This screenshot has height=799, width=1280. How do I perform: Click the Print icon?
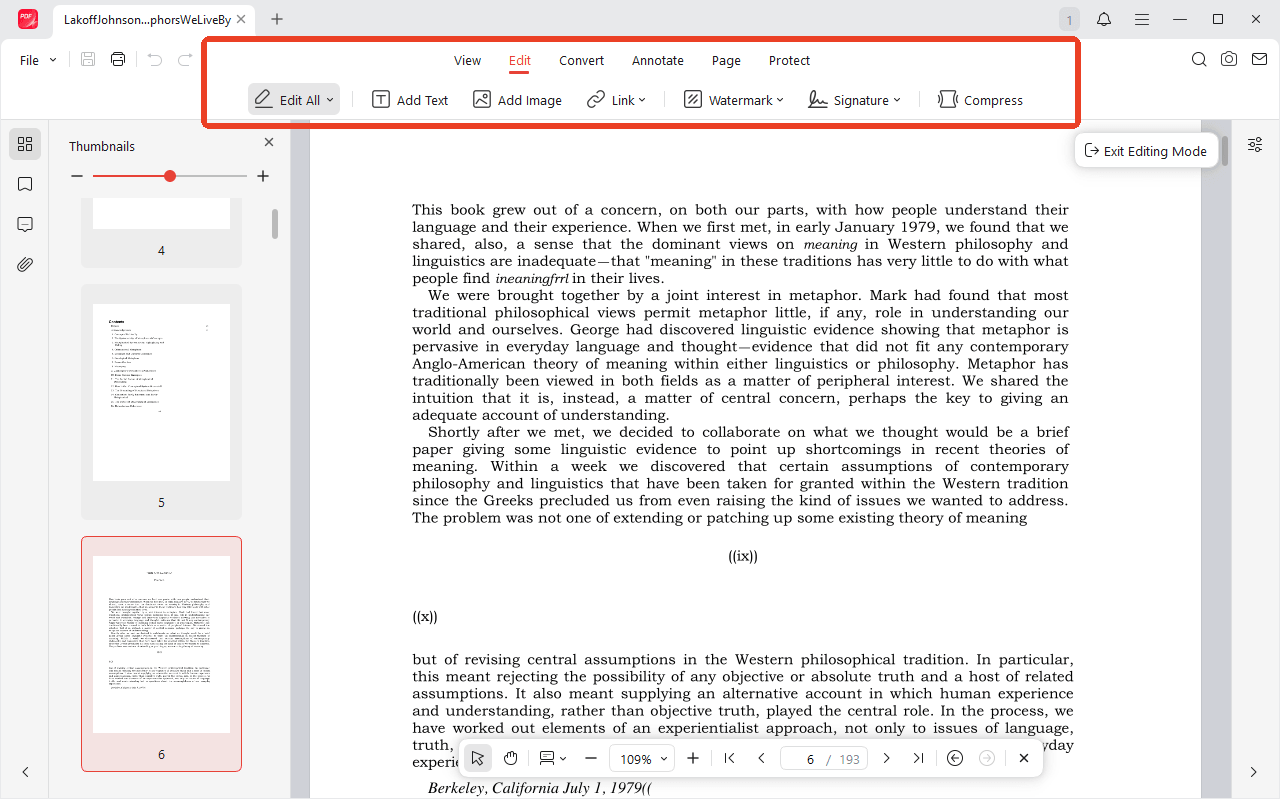pos(118,60)
